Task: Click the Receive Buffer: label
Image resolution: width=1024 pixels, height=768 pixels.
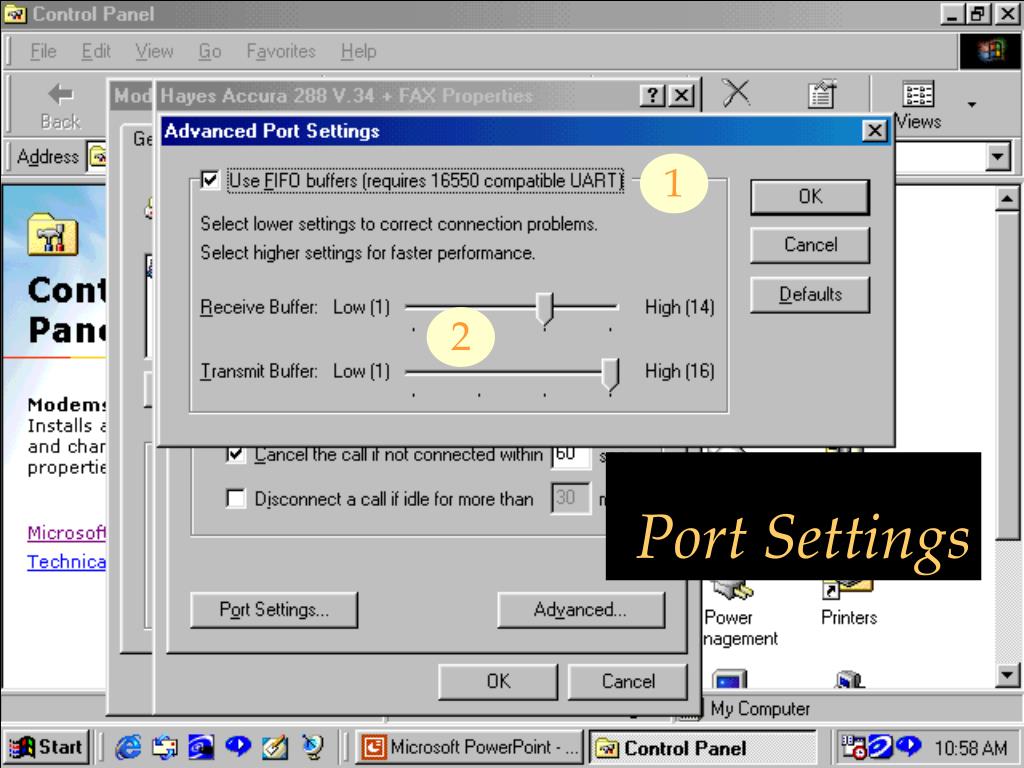Action: pyautogui.click(x=259, y=307)
